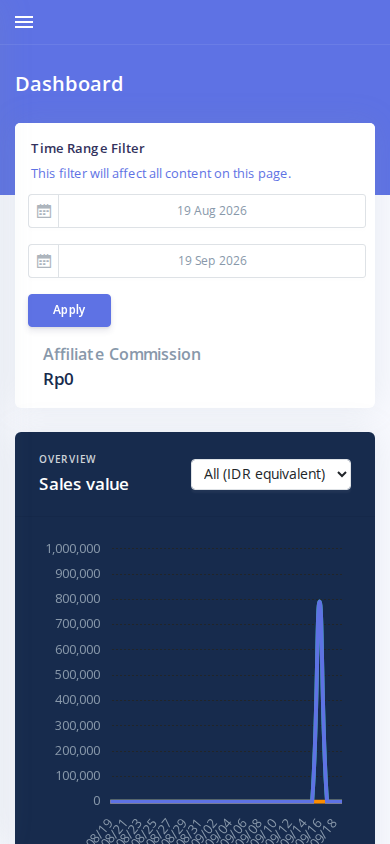Open the All (IDR equivalent) currency dropdown
Screen dimensions: 390x844
click(x=271, y=474)
